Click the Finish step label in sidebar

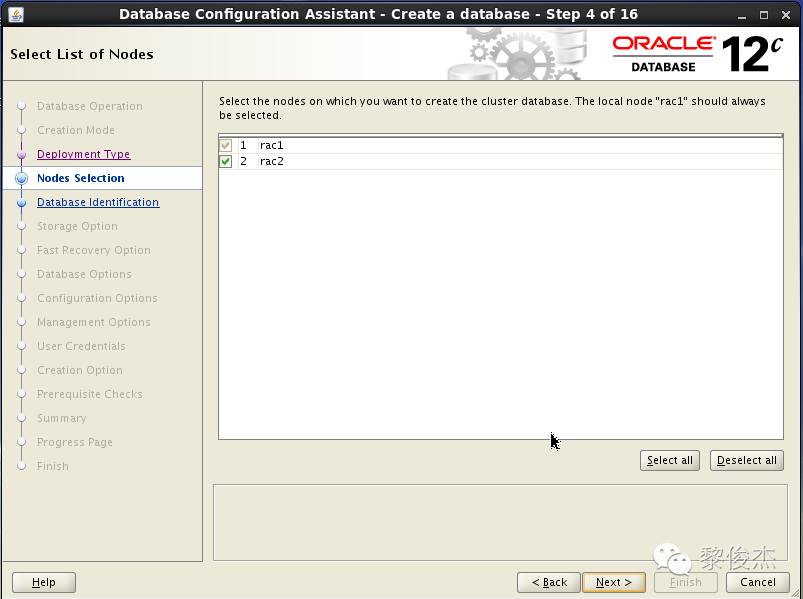(53, 466)
